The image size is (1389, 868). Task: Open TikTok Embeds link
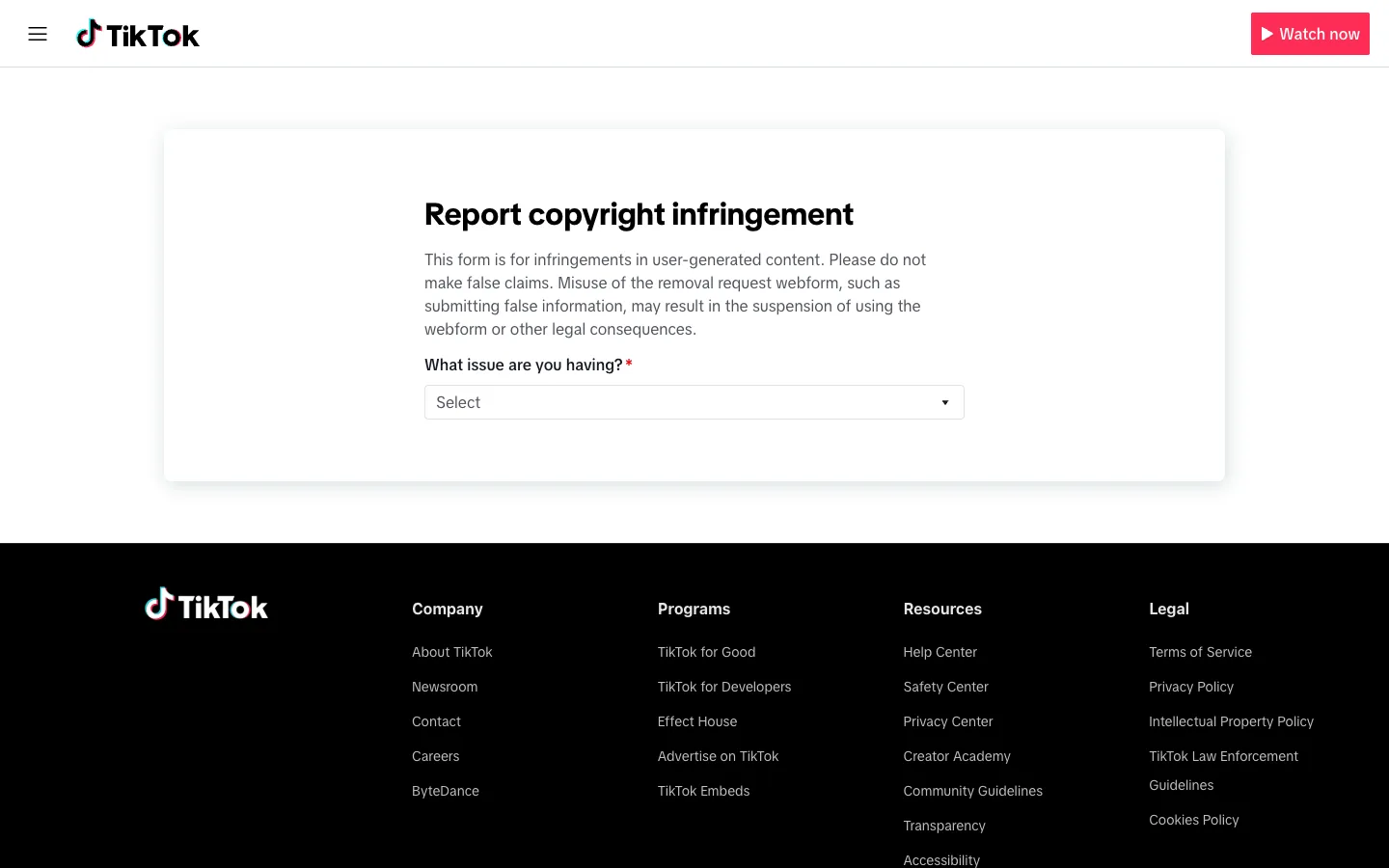tap(704, 791)
